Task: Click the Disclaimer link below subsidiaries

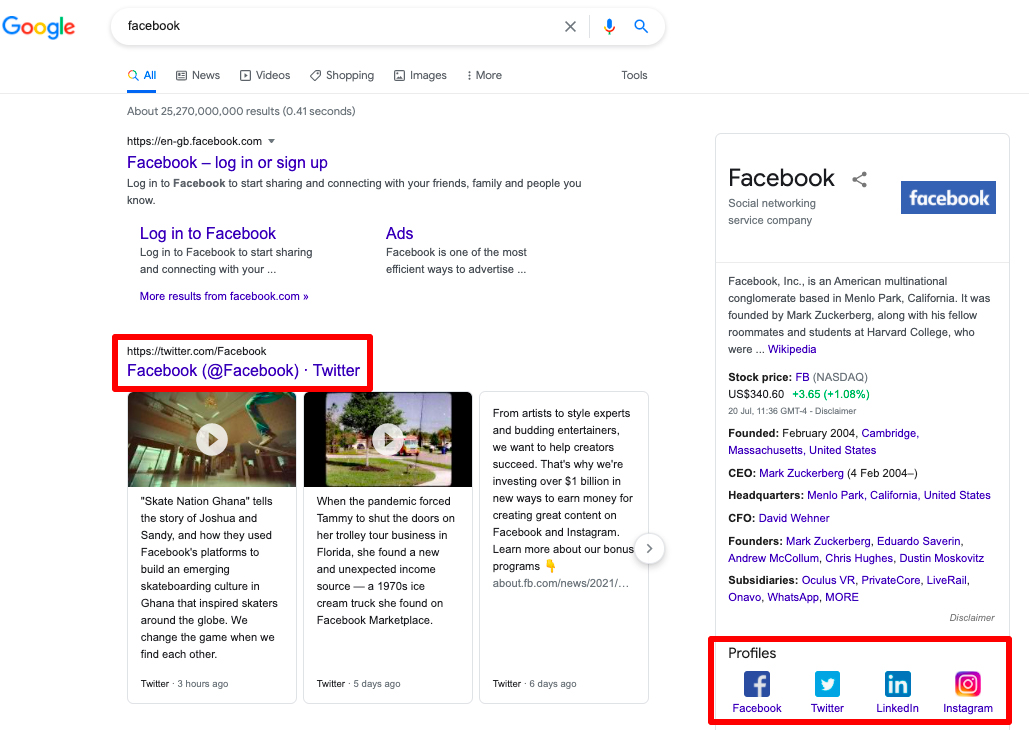Action: tap(972, 618)
